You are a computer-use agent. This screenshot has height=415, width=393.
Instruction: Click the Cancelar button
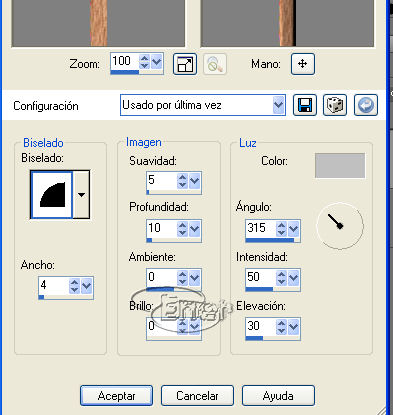pyautogui.click(x=197, y=396)
